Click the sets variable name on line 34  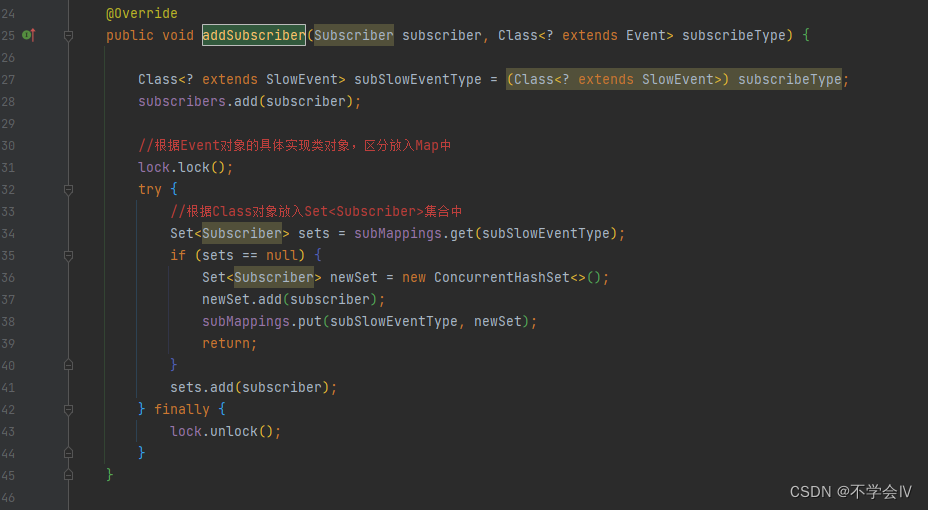[x=314, y=233]
